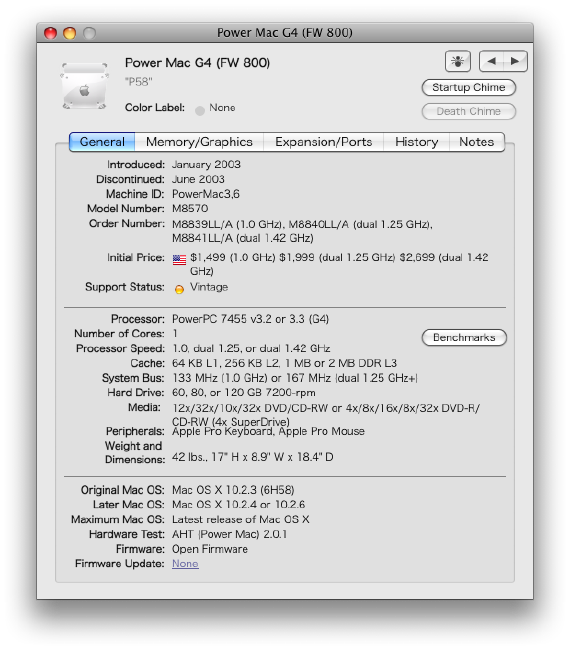
Task: Click the Maximum Mac OS value text
Action: 240,519
